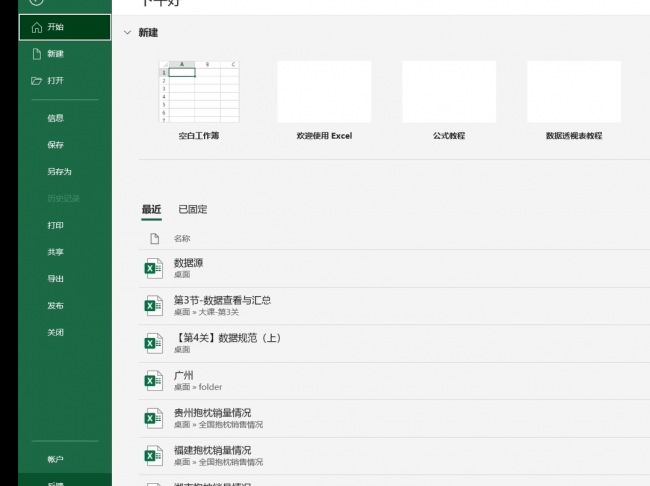Screen dimensions: 650x486
Task: Switch to the 已固定 tab
Action: tap(193, 209)
